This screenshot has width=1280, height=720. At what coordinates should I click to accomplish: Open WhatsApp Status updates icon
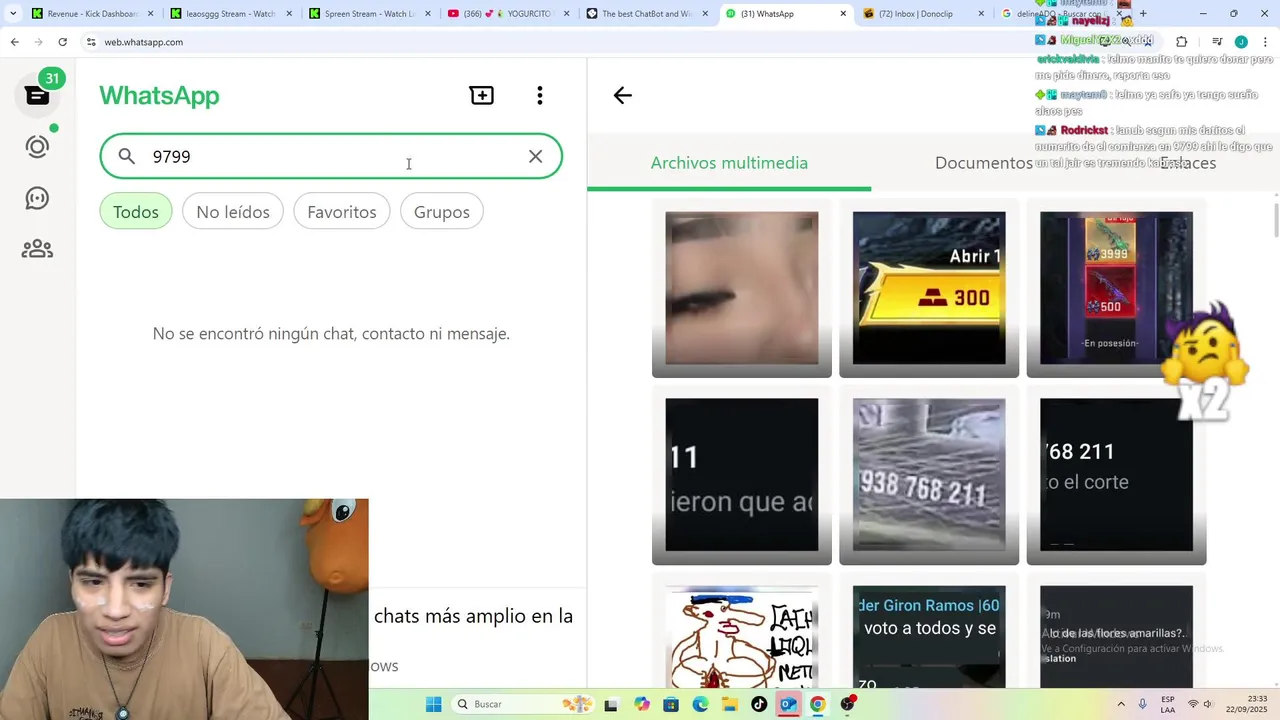click(37, 147)
